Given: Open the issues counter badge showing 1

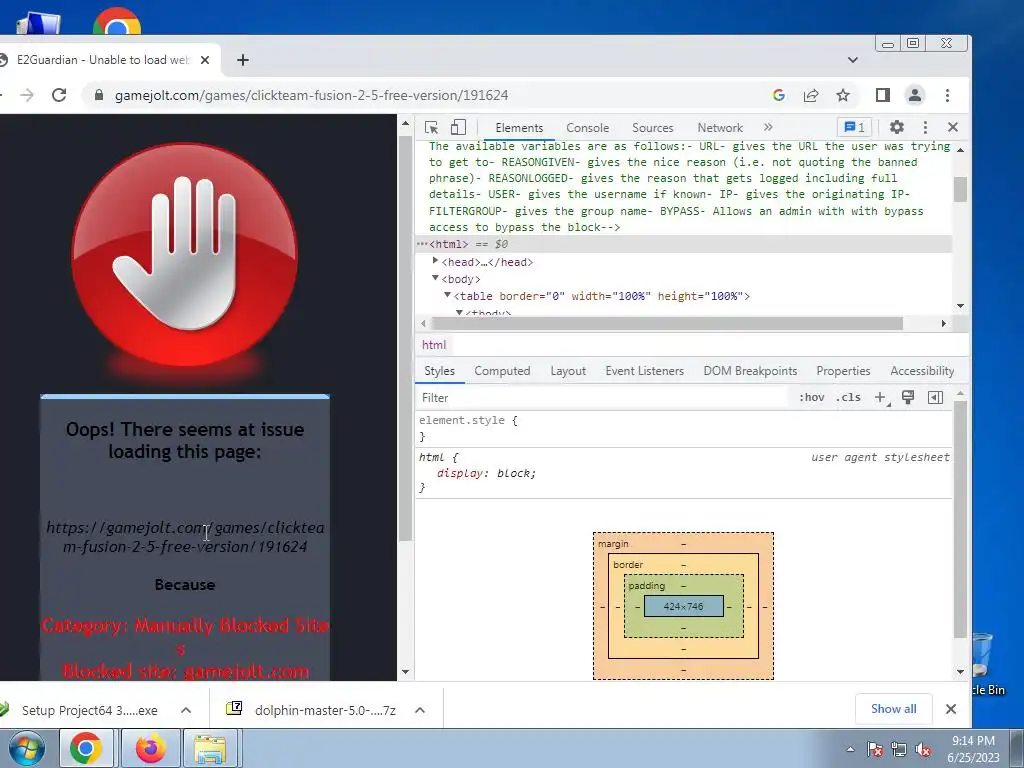Looking at the screenshot, I should (x=854, y=127).
